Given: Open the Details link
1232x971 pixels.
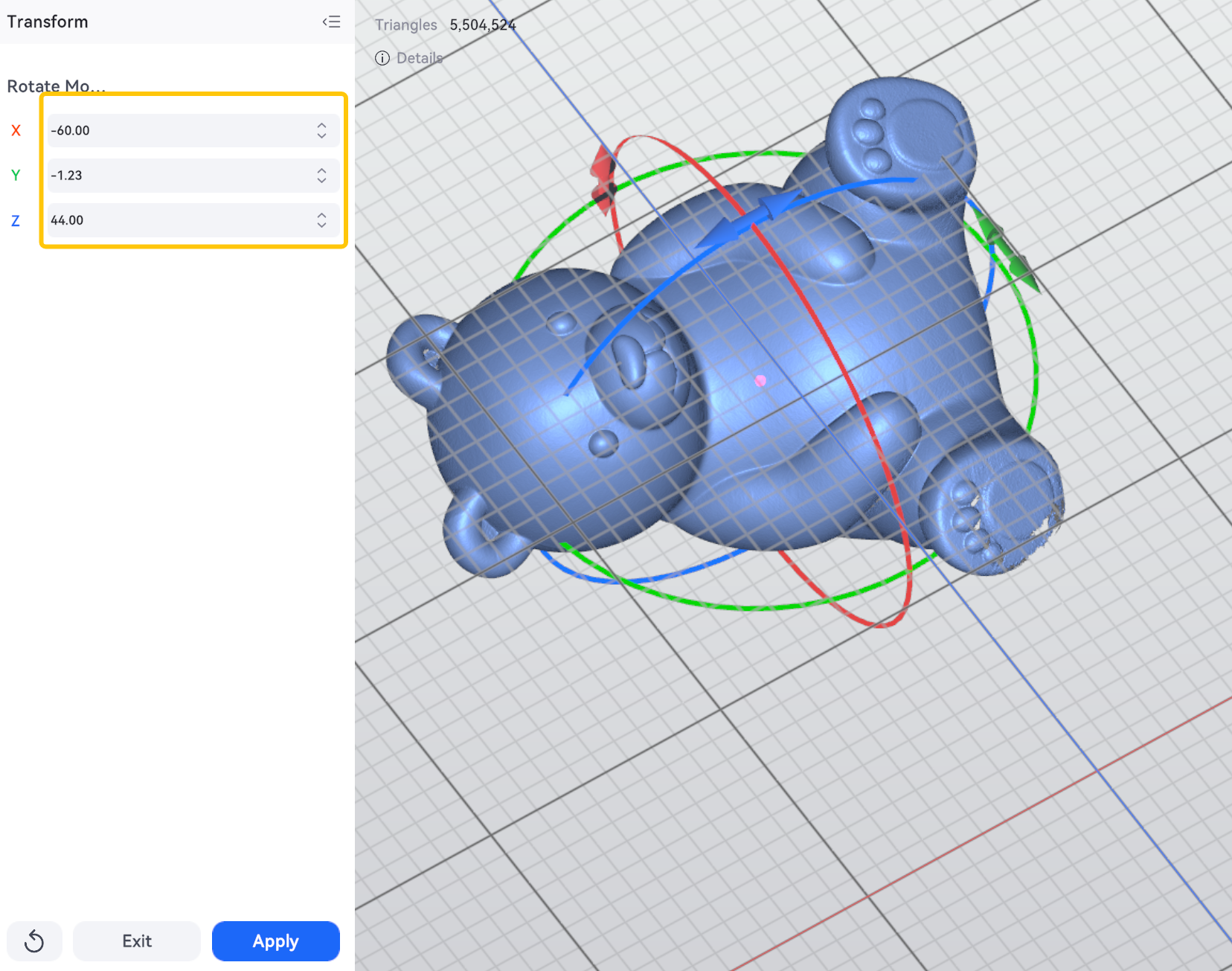Looking at the screenshot, I should [420, 58].
